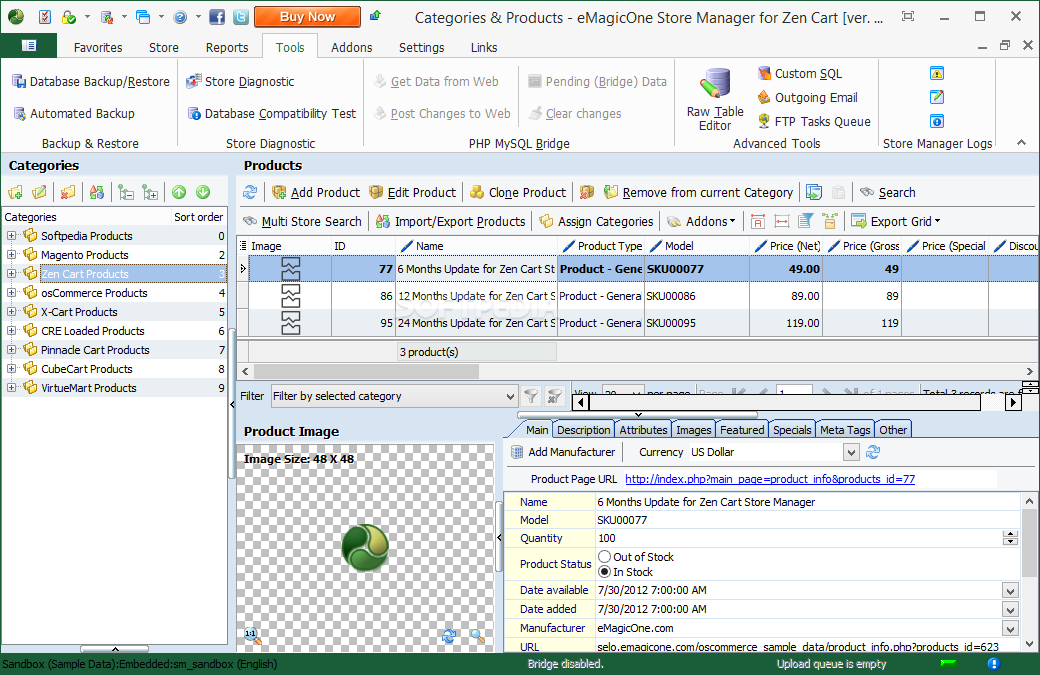Screen dimensions: 1040x675
Task: Click the green upload arrow icon near Buy Now
Action: point(375,15)
